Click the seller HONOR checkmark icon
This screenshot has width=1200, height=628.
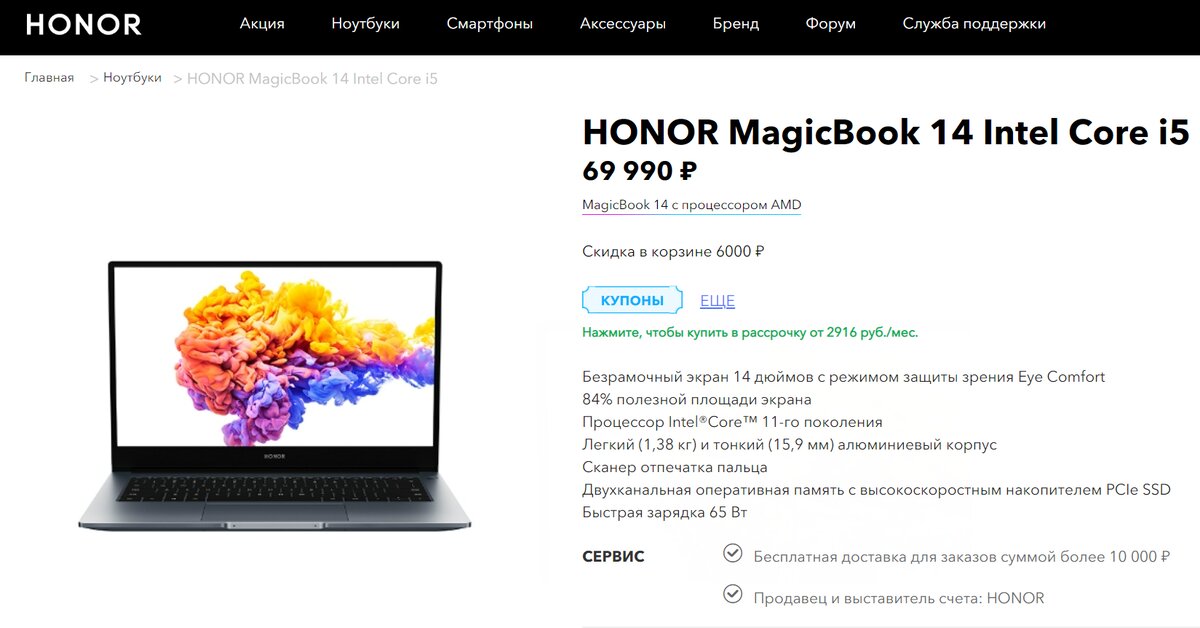(x=733, y=595)
